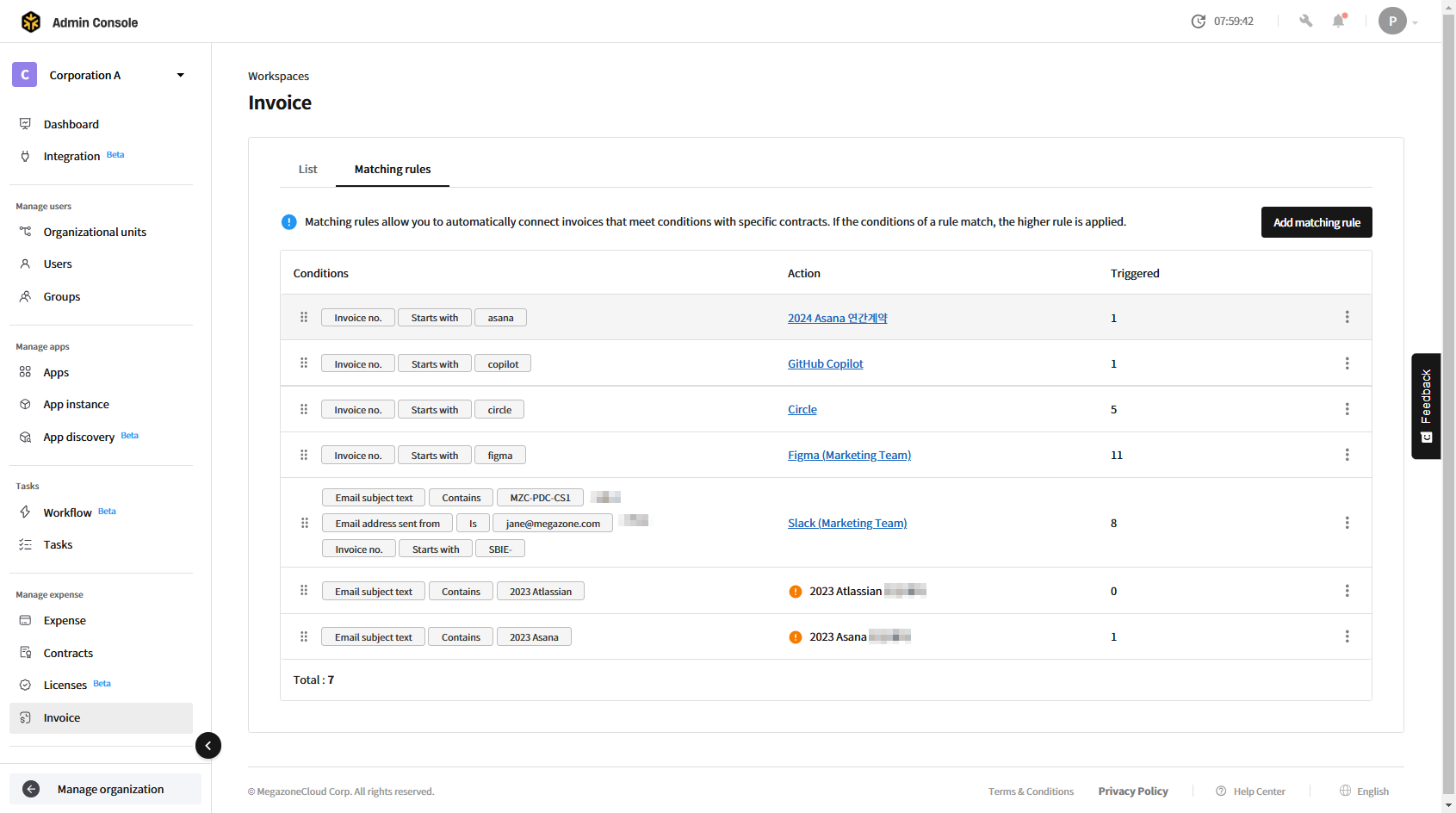The width and height of the screenshot is (1456, 813).
Task: Click the Invoice sidebar icon
Action: point(25,717)
